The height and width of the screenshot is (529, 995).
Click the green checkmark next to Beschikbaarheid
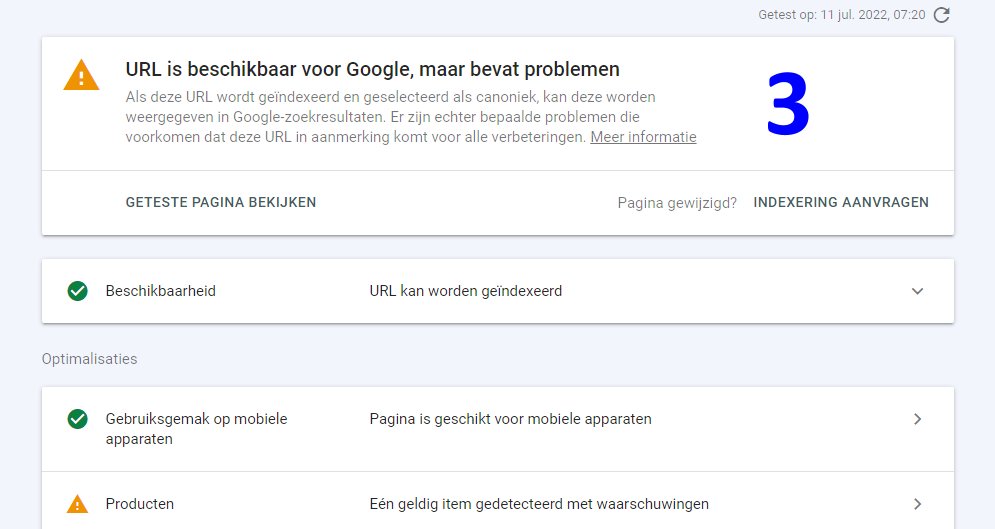coord(77,291)
